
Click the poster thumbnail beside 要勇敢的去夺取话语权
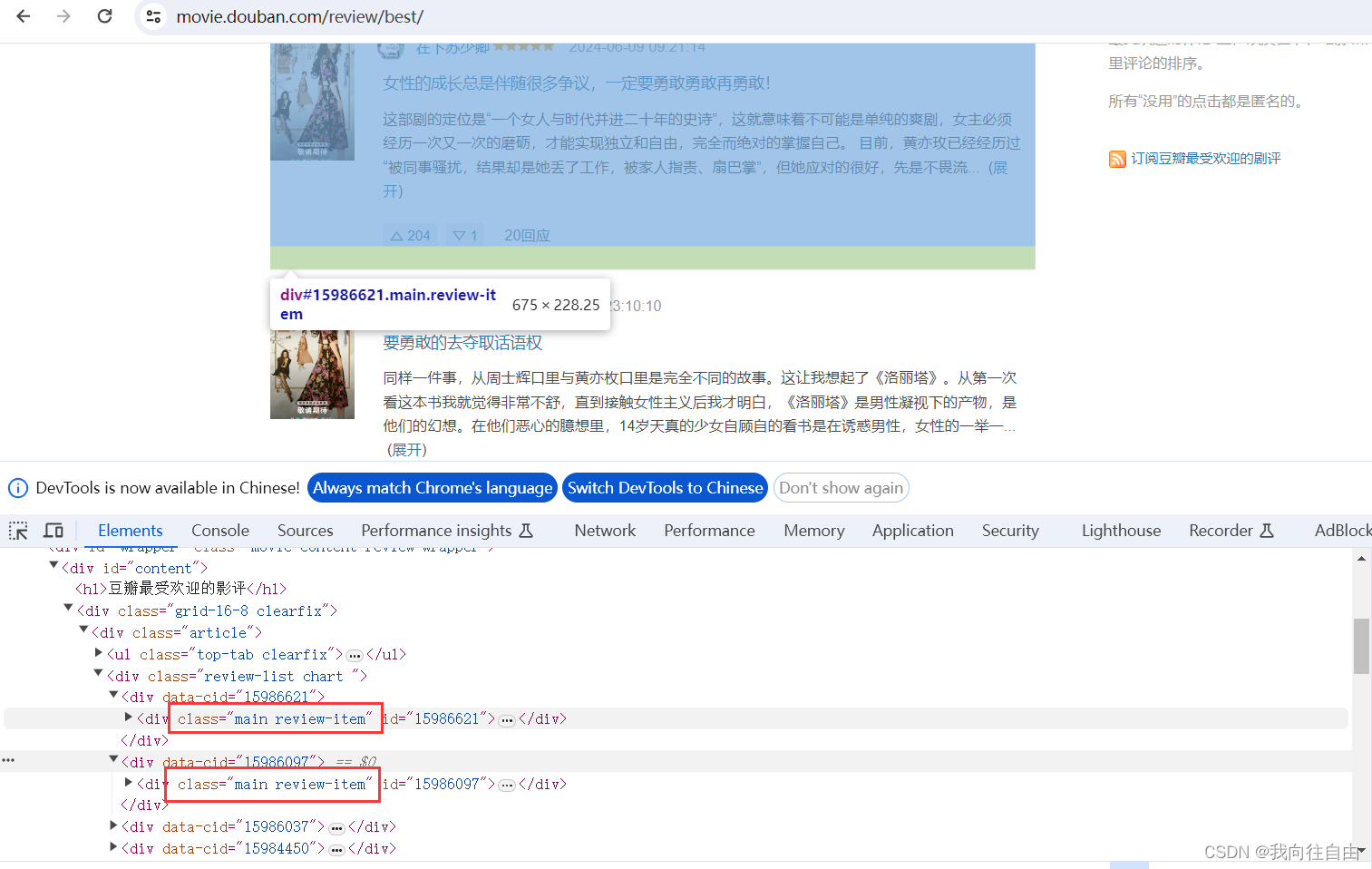click(312, 375)
